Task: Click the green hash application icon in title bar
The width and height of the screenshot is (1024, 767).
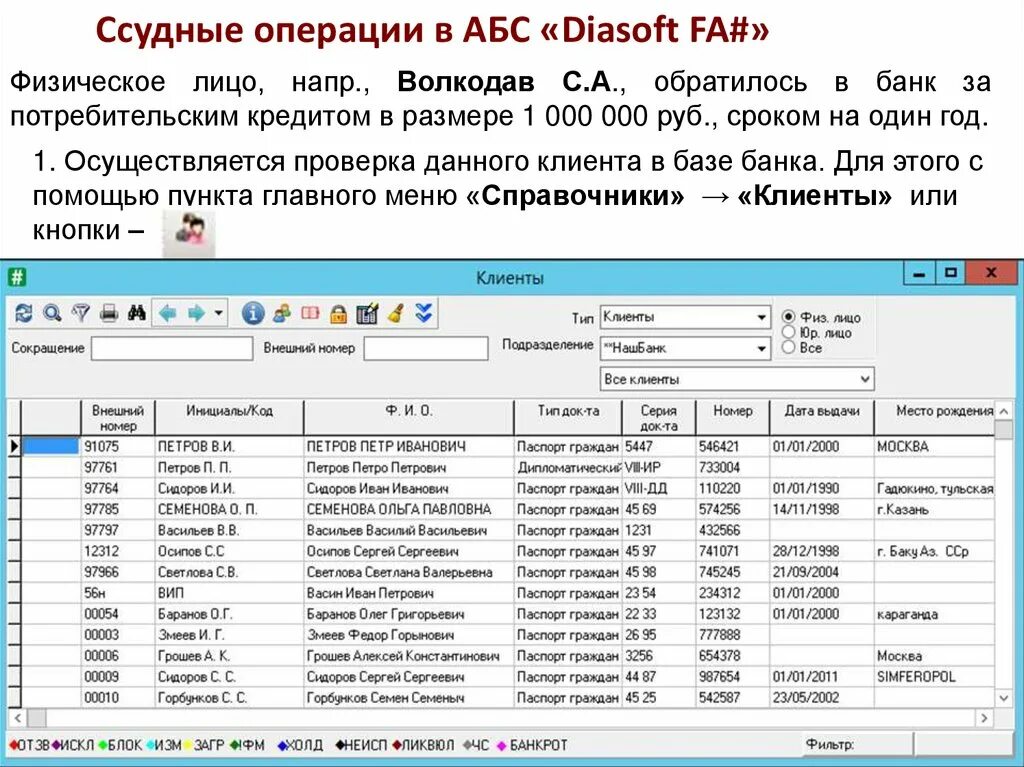Action: click(17, 277)
